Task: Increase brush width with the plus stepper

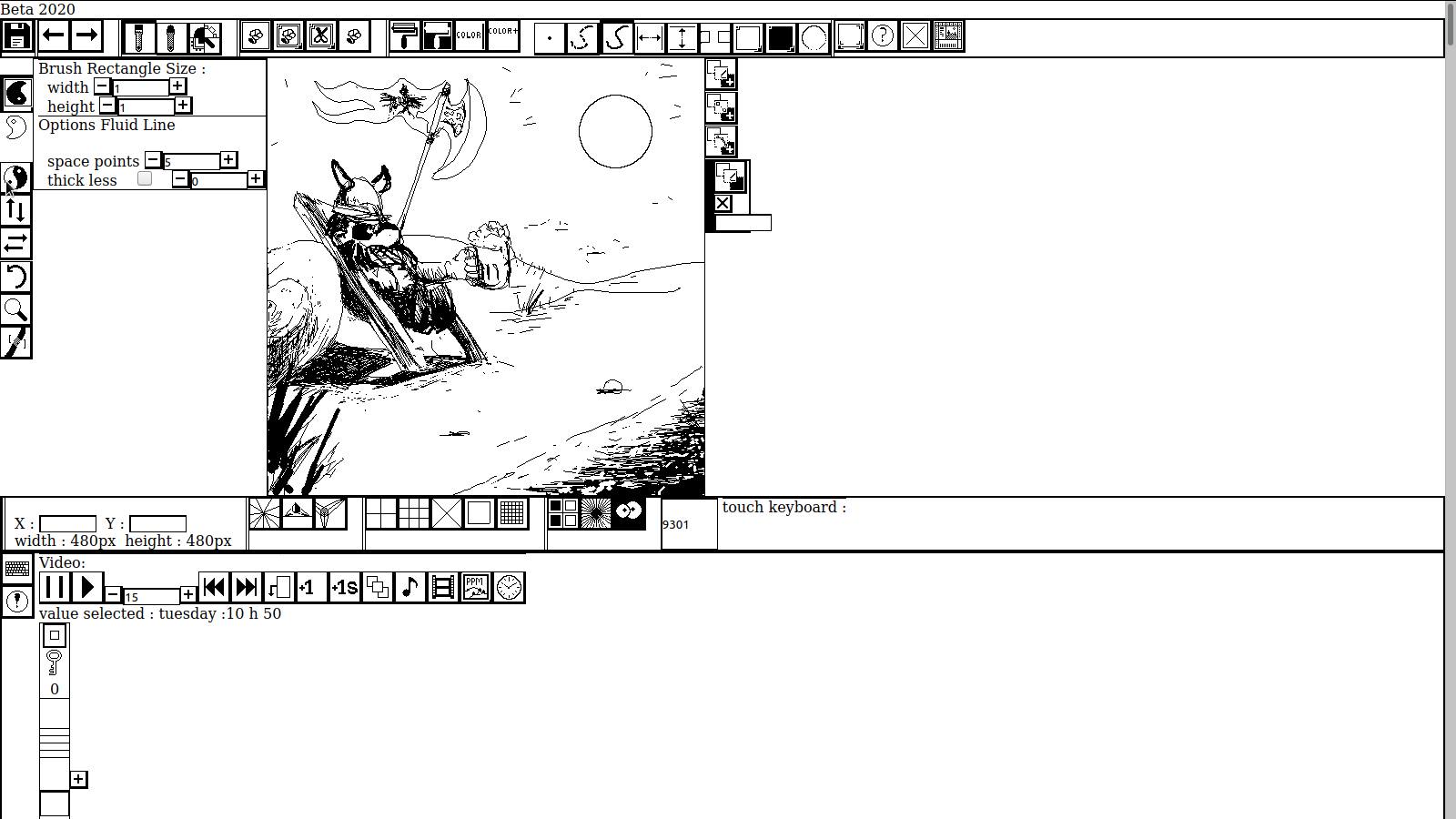Action: (x=178, y=86)
